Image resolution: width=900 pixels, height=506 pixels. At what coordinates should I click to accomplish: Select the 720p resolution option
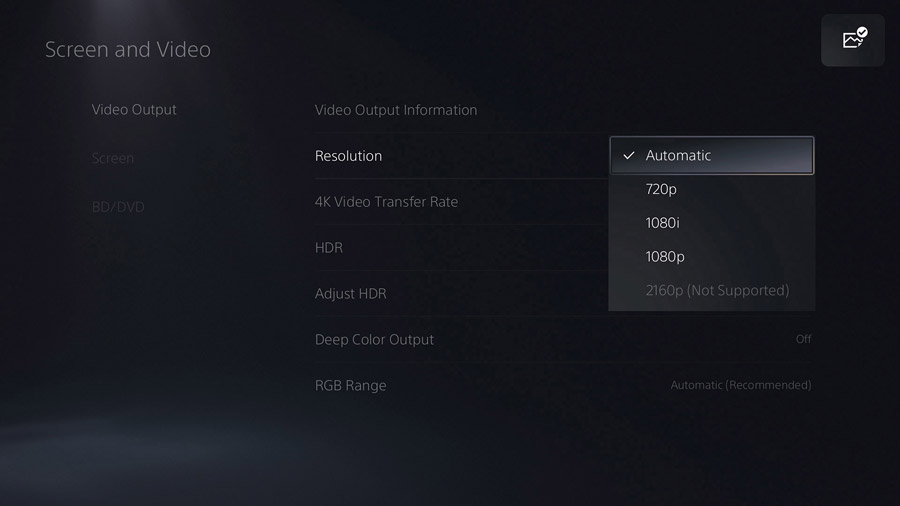click(x=662, y=189)
